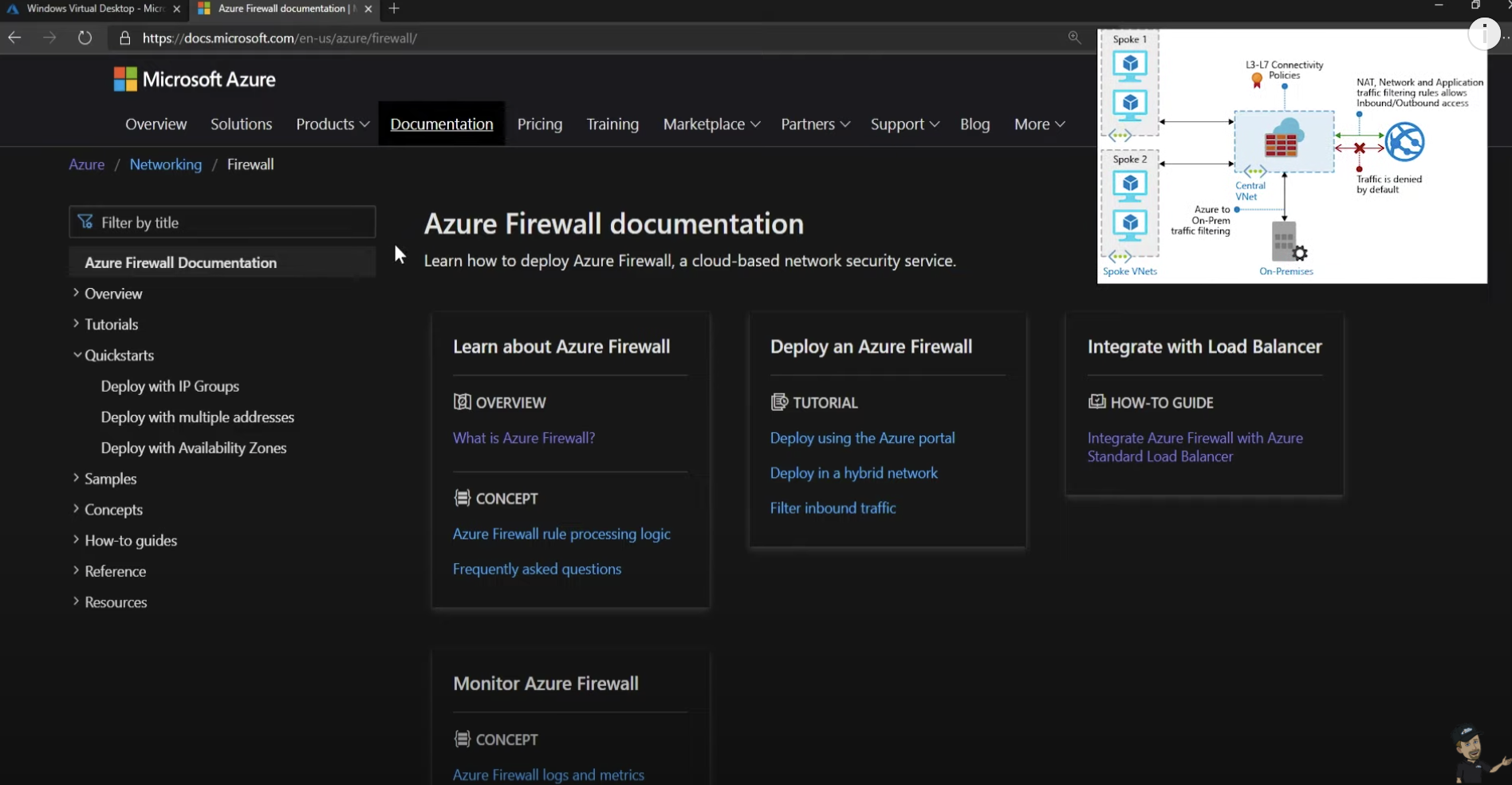1512x785 pixels.
Task: Click the Azure Firewall architecture diagram thumbnail
Action: [x=1291, y=156]
